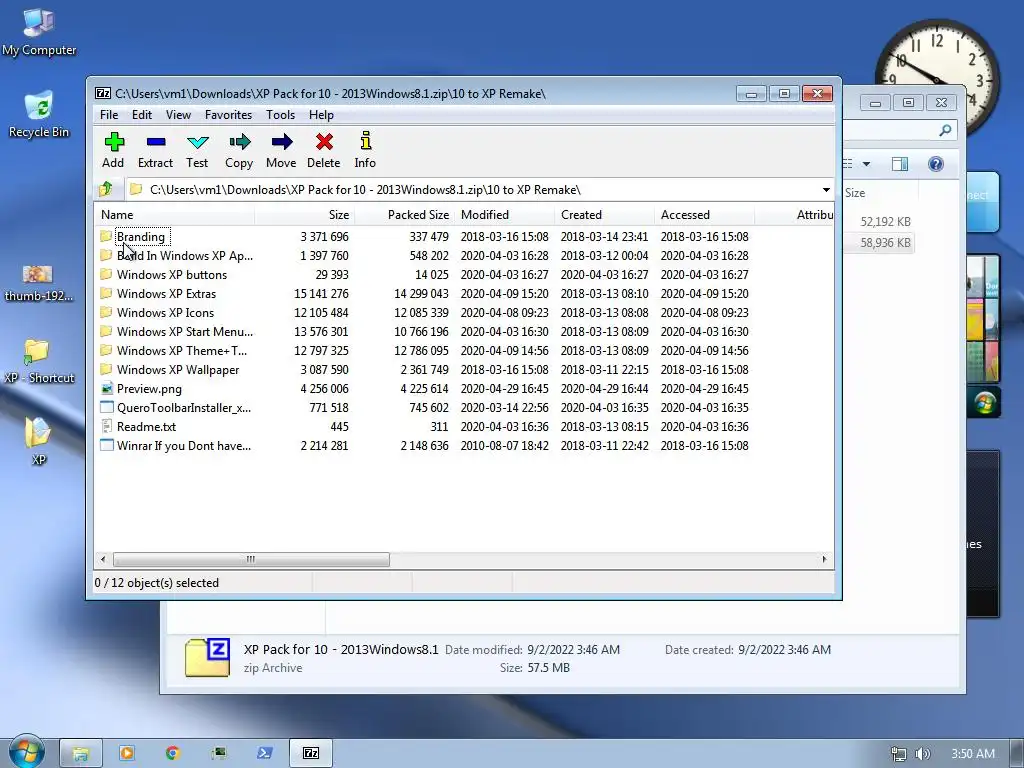Click the Move toolbar icon

pyautogui.click(x=281, y=142)
